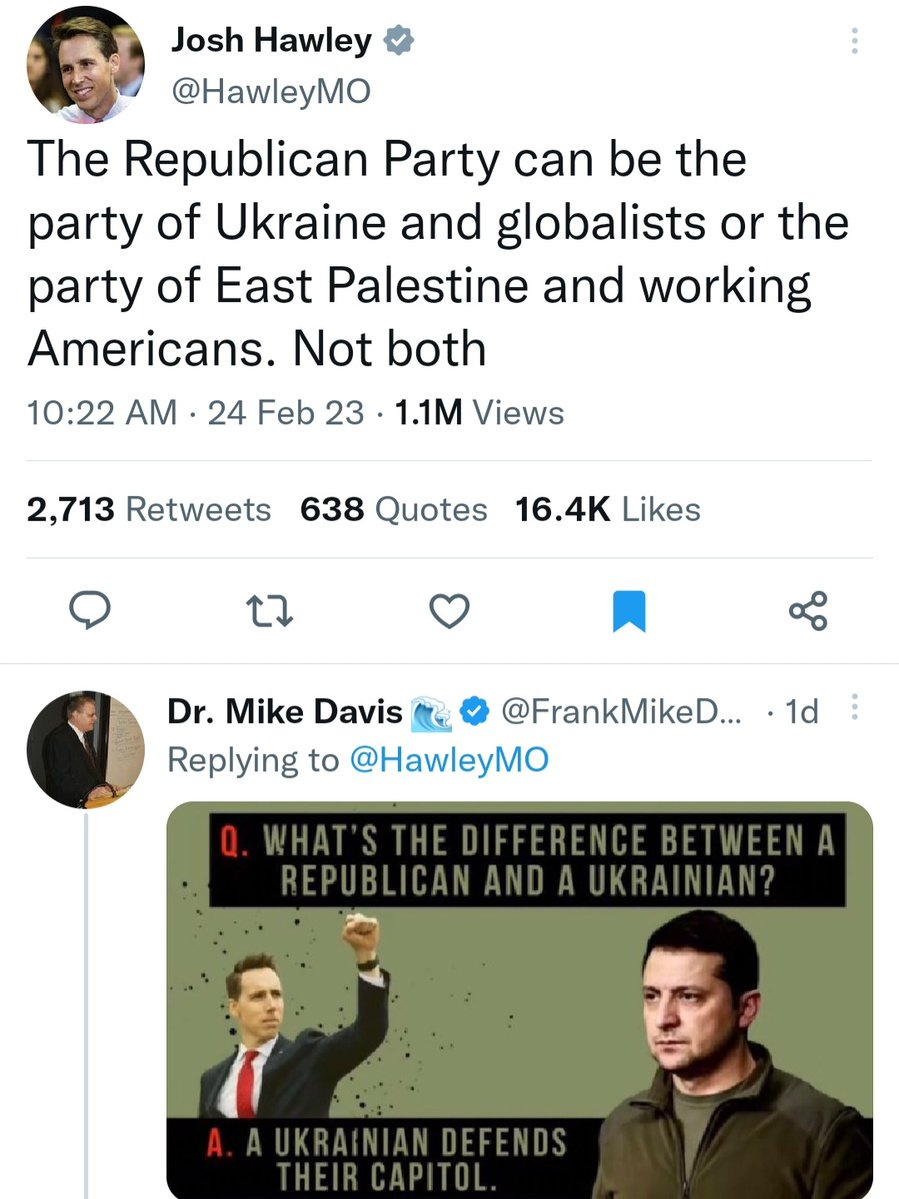Toggle the blue bookmark icon
The height and width of the screenshot is (1199, 899).
629,610
